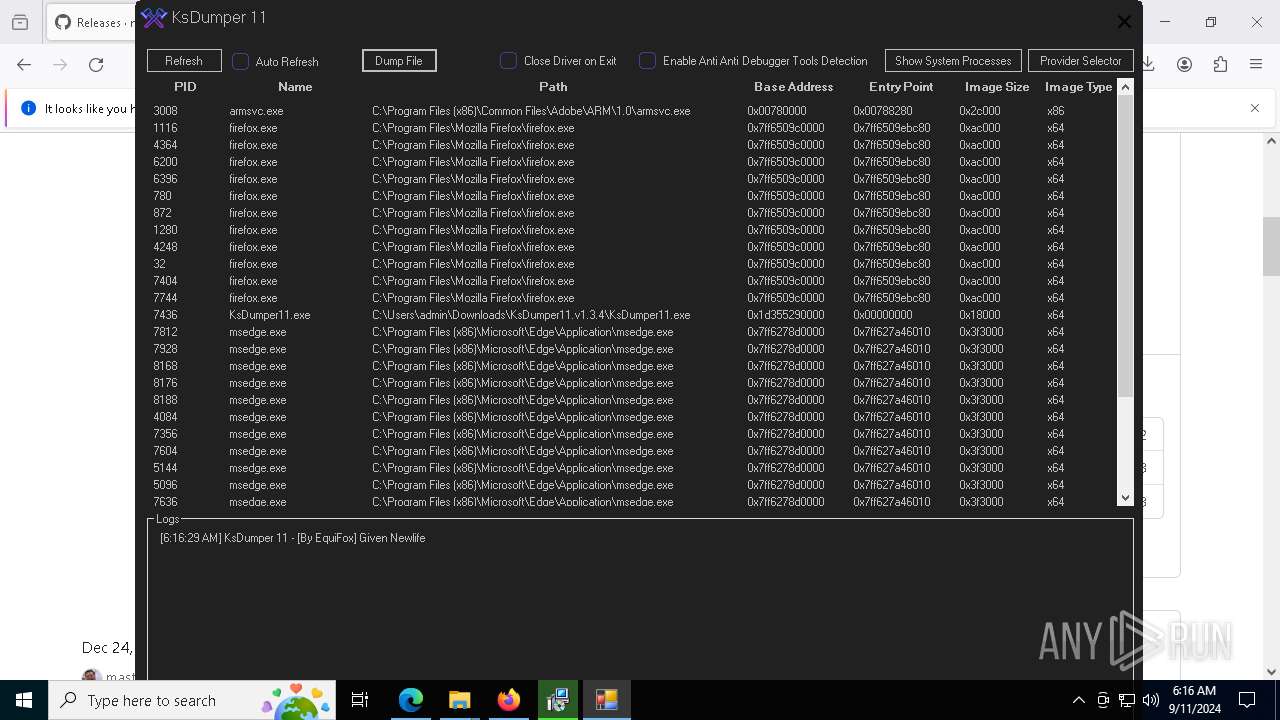Select firefox.exe with PID 6200
This screenshot has width=1280, height=720.
click(630, 162)
